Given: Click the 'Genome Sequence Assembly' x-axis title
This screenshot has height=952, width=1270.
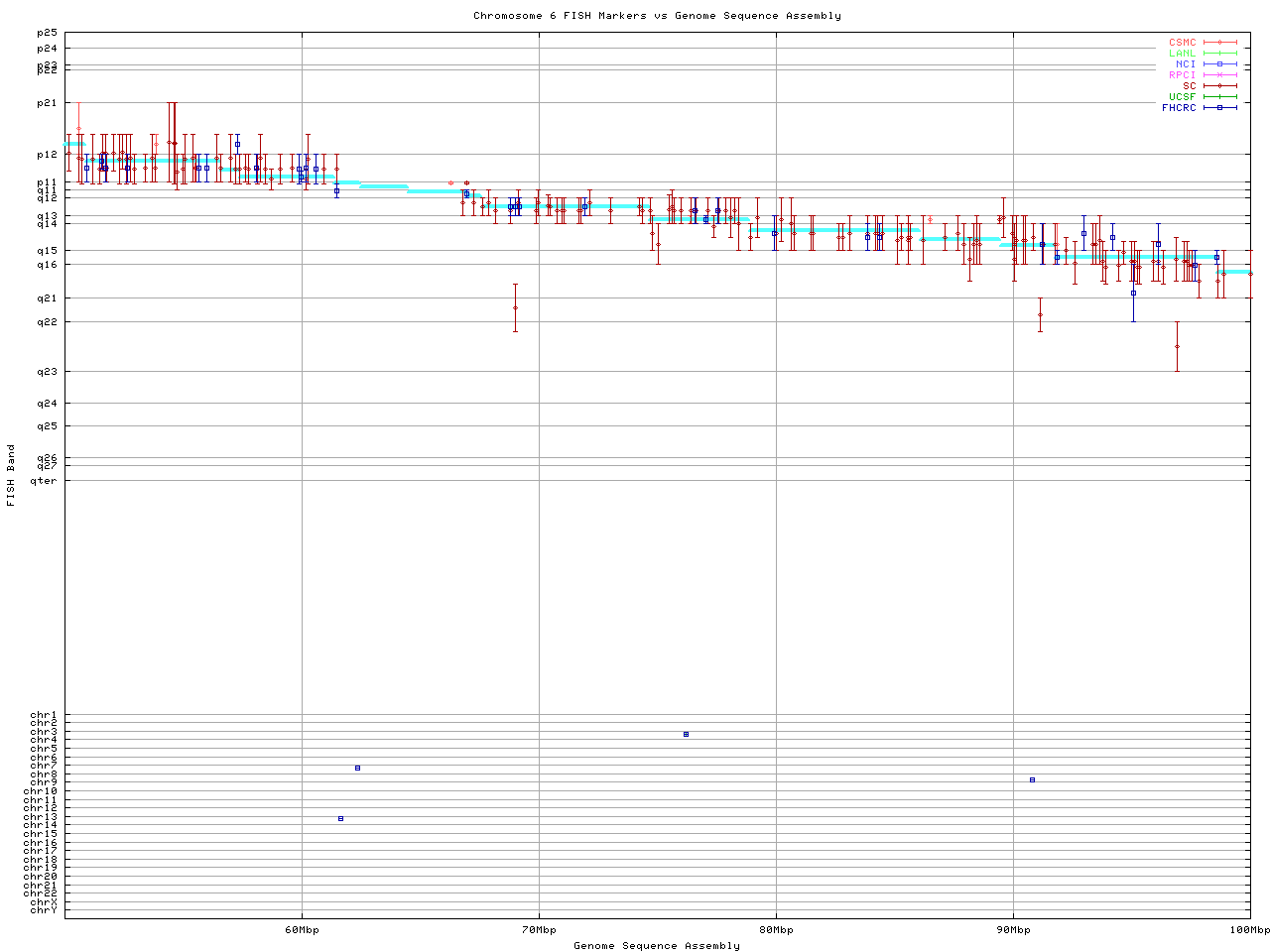Looking at the screenshot, I should tap(657, 946).
